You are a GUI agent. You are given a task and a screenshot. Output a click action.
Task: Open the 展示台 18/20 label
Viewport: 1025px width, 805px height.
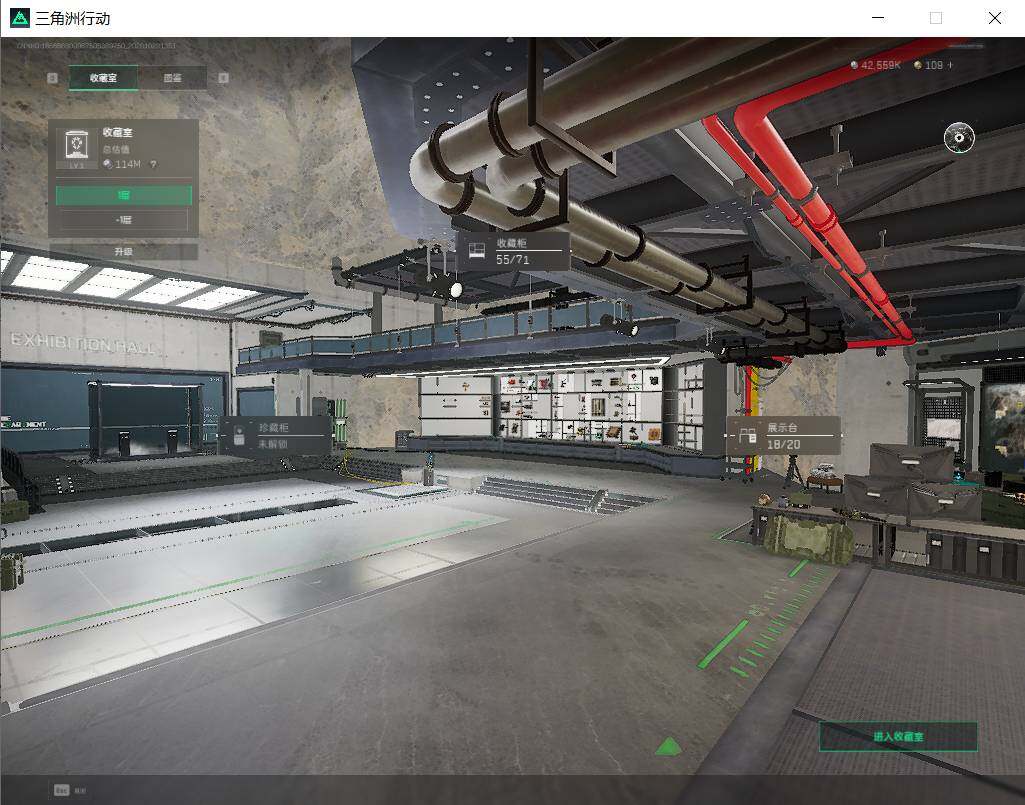pos(783,436)
